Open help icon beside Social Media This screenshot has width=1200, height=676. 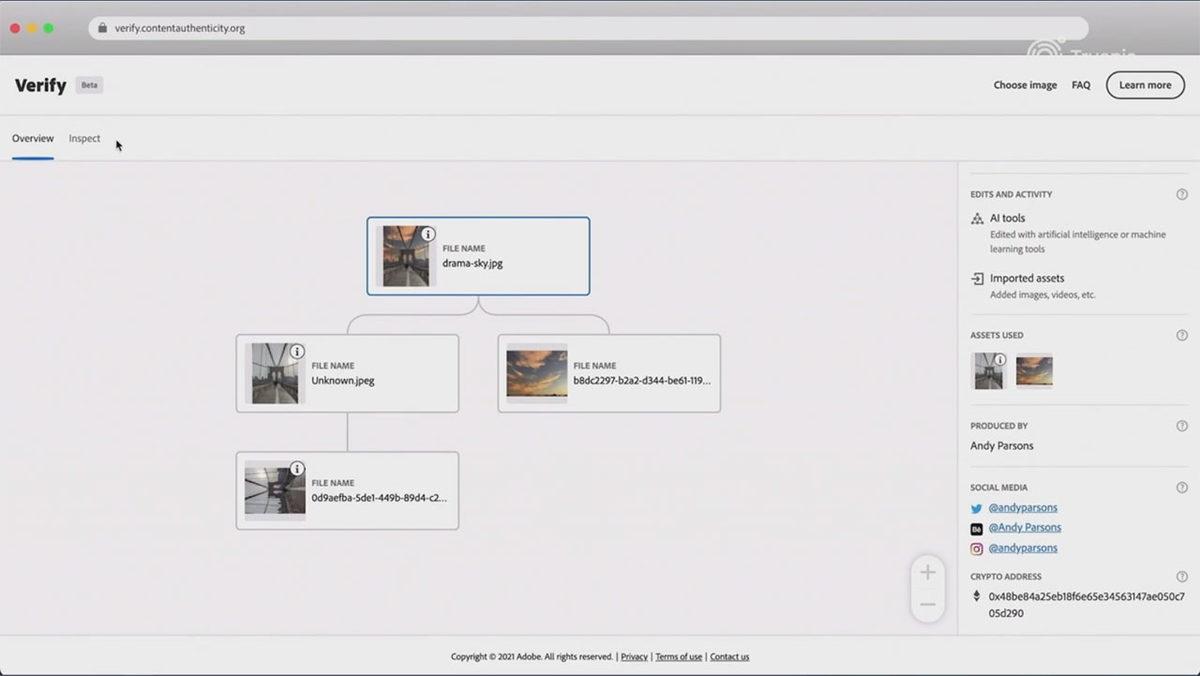click(1182, 488)
